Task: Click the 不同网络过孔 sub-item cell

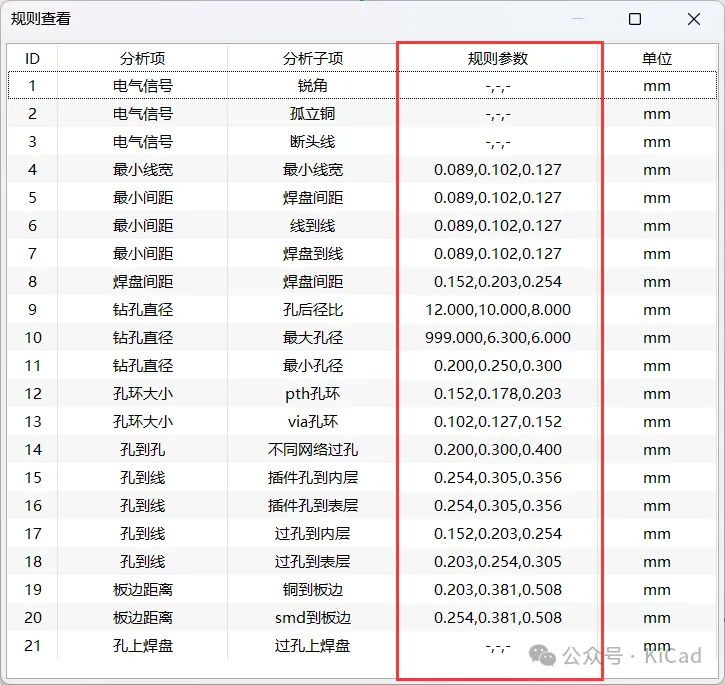Action: coord(312,450)
